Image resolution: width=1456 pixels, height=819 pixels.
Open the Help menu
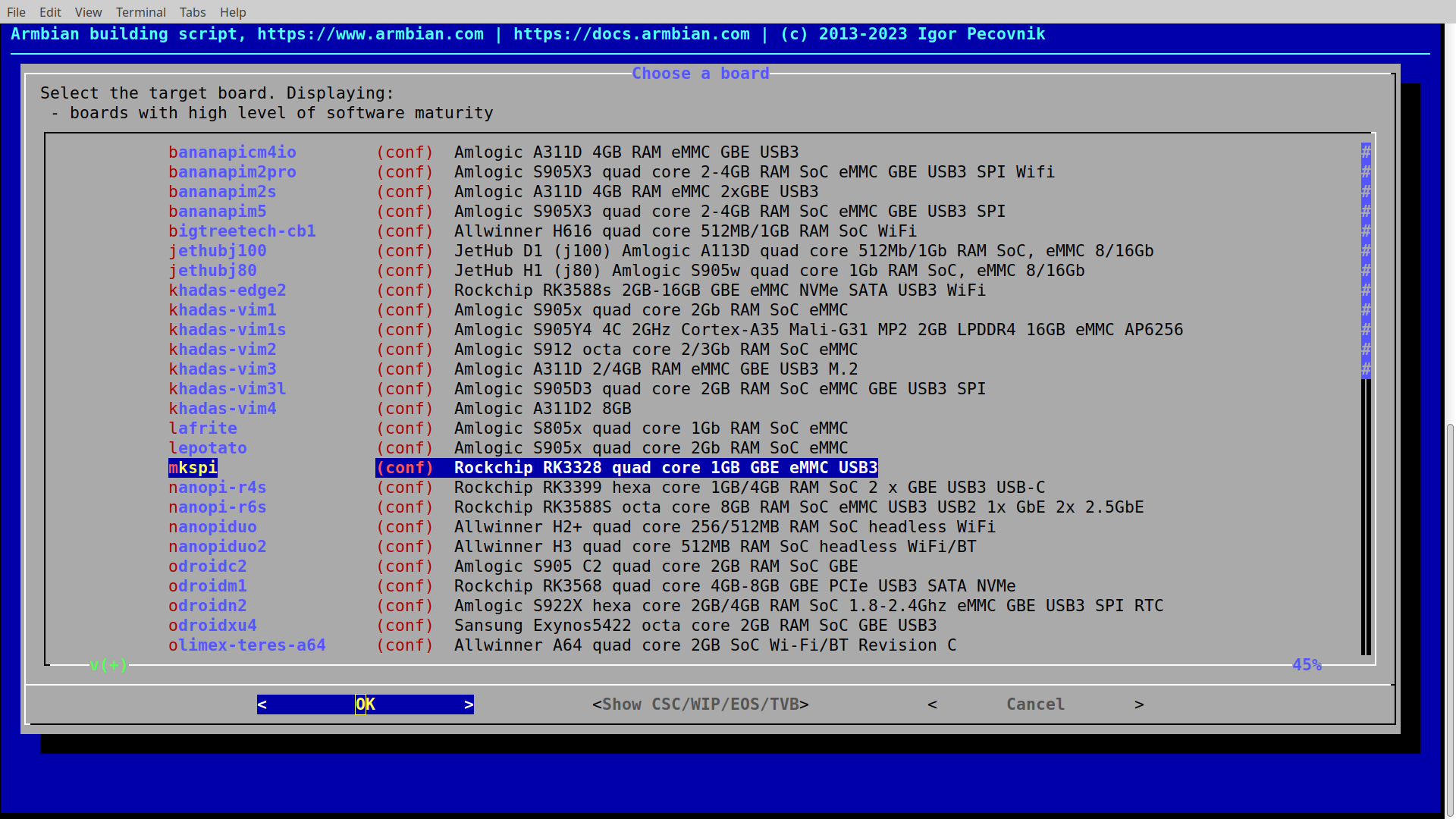click(x=233, y=12)
